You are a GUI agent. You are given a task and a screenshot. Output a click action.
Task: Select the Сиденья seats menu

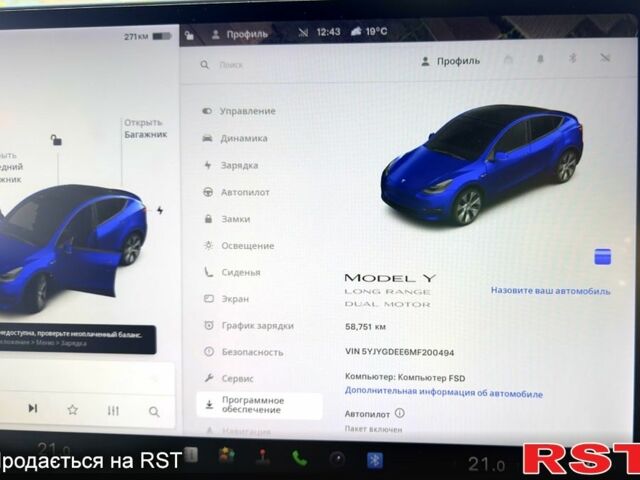pos(231,272)
